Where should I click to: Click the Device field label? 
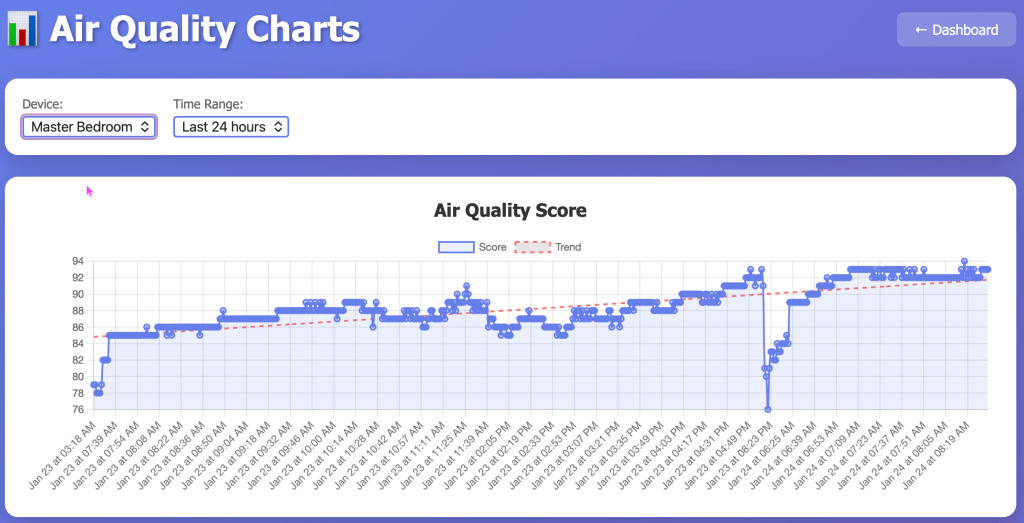43,104
